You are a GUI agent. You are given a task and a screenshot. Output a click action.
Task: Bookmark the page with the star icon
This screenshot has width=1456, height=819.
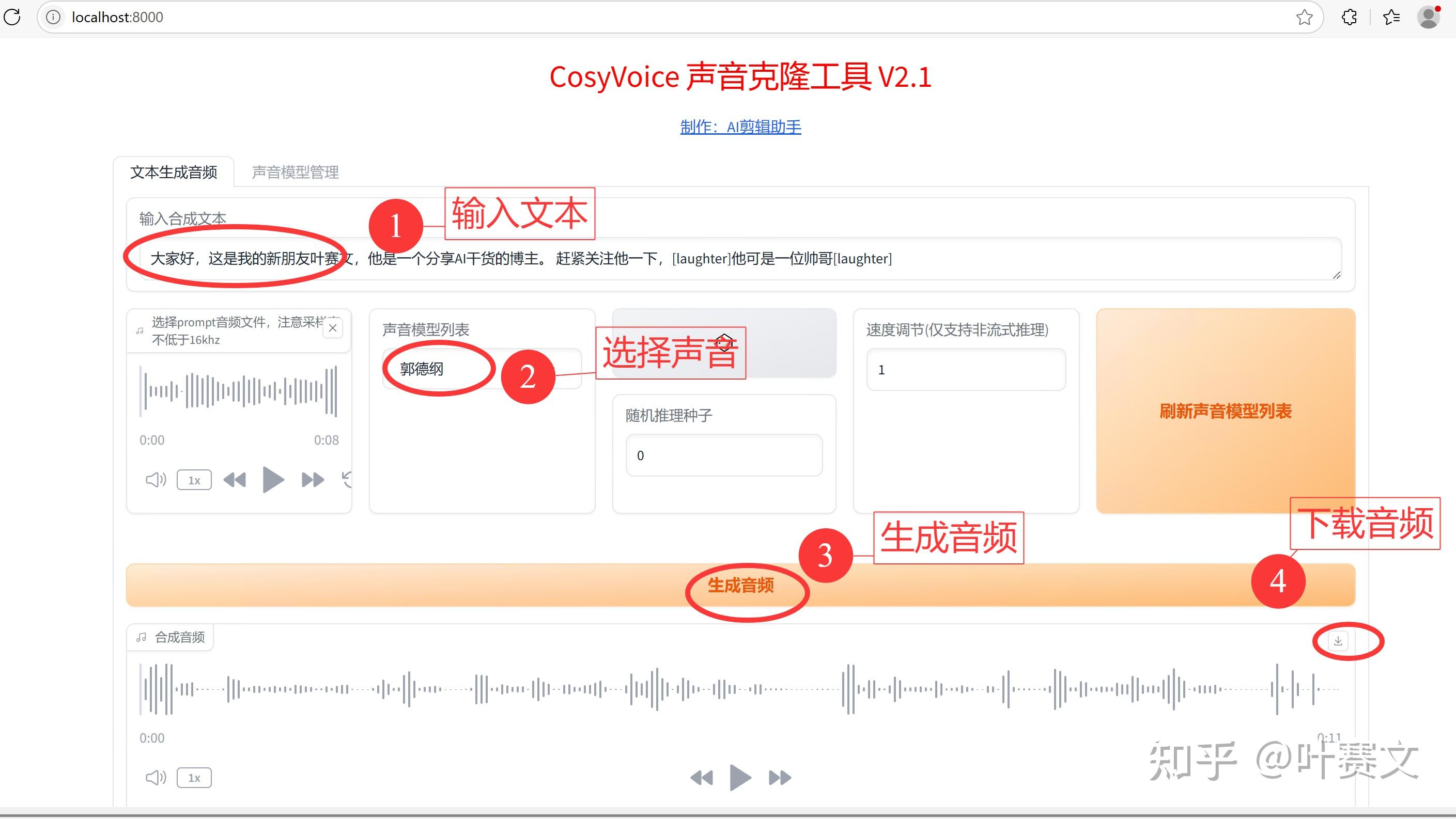pyautogui.click(x=1305, y=17)
